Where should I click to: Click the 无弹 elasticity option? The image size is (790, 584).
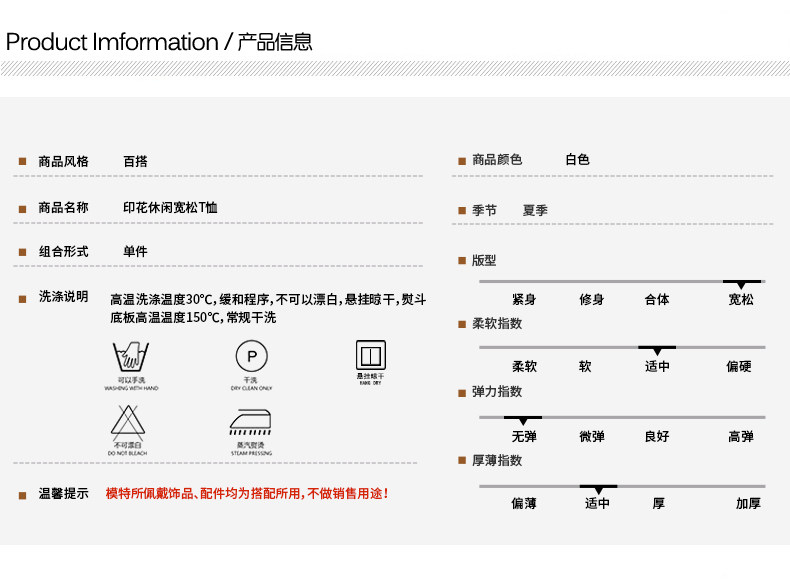coord(524,436)
